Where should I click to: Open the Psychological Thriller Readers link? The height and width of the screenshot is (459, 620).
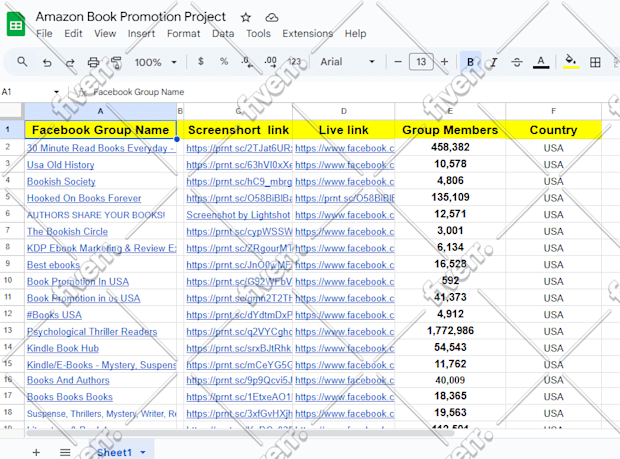pos(92,332)
